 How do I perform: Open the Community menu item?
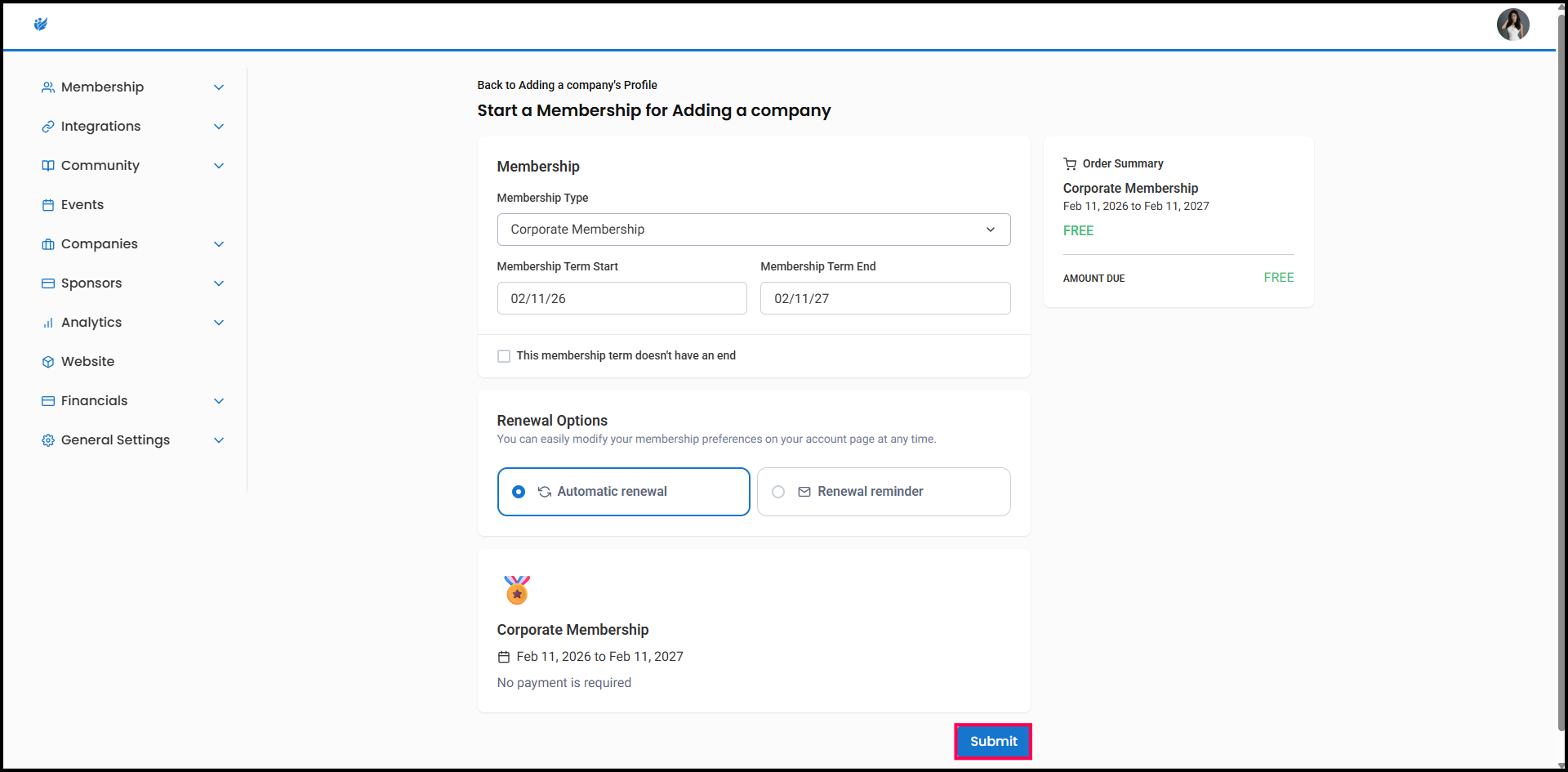click(100, 166)
